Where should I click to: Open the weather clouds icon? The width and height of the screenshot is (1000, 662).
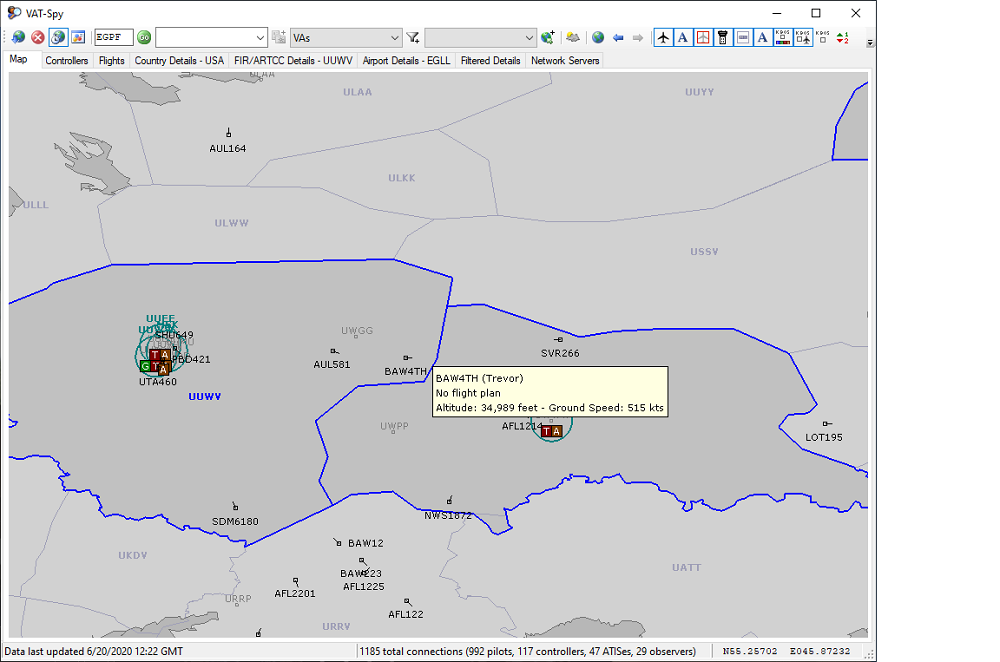tap(573, 38)
